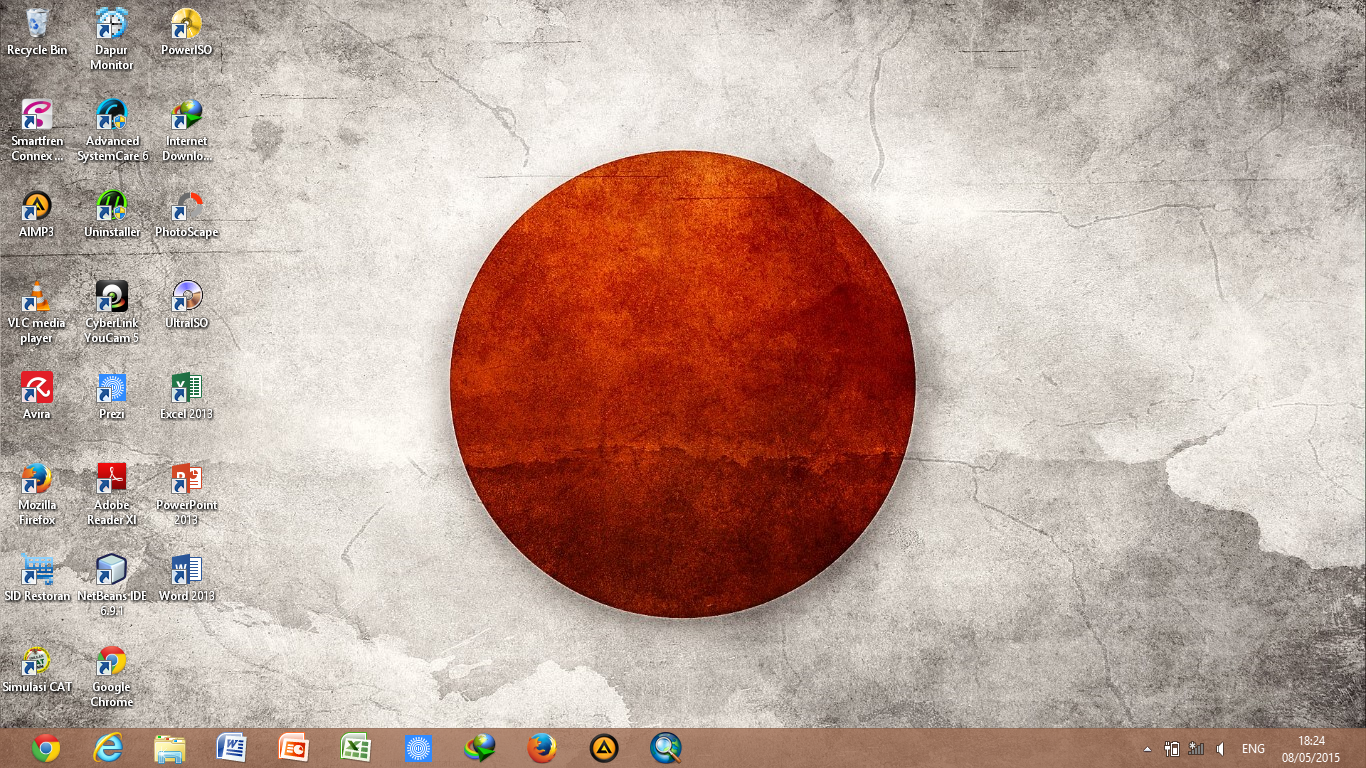Select the Word 2013 desktop shortcut
The width and height of the screenshot is (1366, 768).
pos(187,578)
